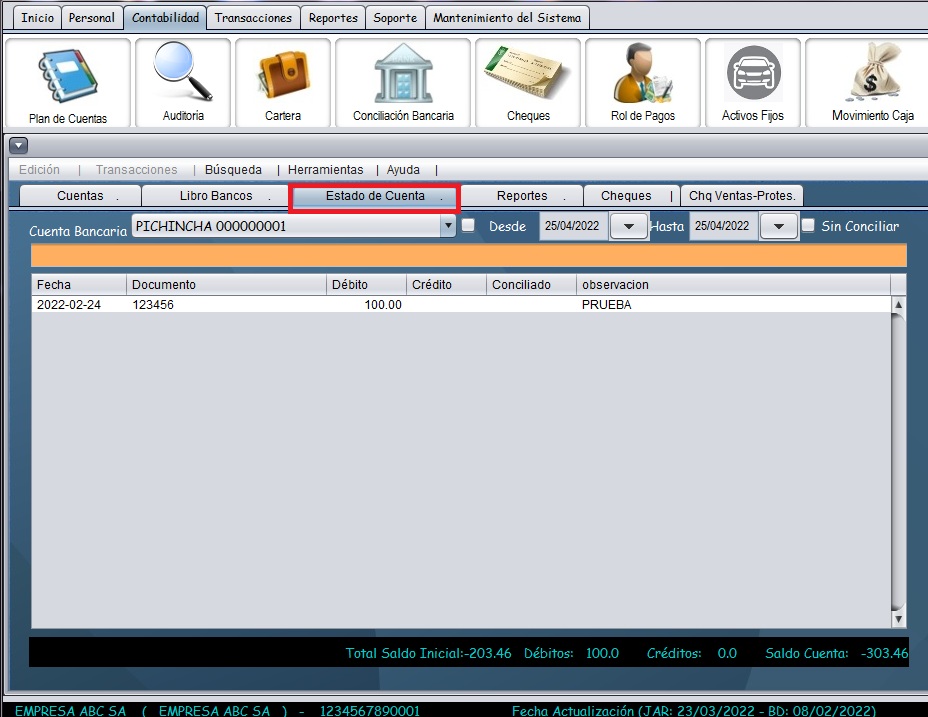Collapse the panel with the top-left arrow
This screenshot has height=717, width=928.
pyautogui.click(x=16, y=146)
